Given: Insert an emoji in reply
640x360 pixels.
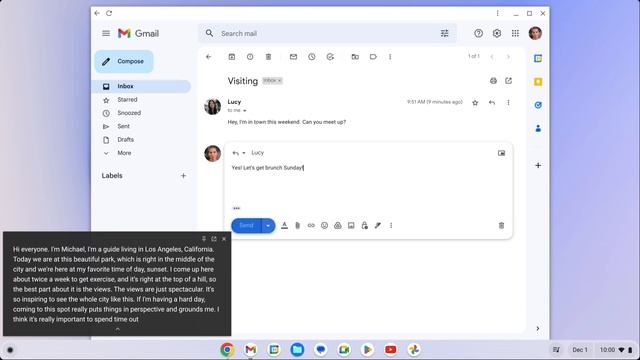Looking at the screenshot, I should click(x=324, y=226).
